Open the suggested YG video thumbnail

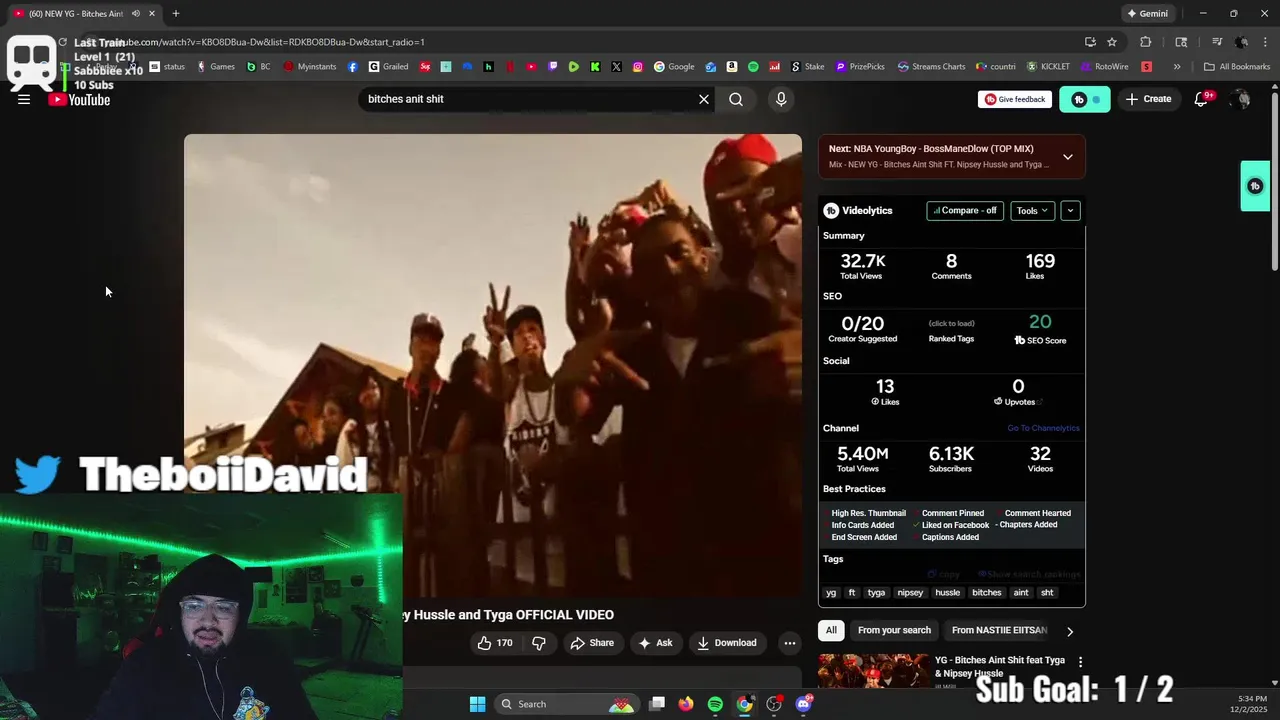[873, 671]
